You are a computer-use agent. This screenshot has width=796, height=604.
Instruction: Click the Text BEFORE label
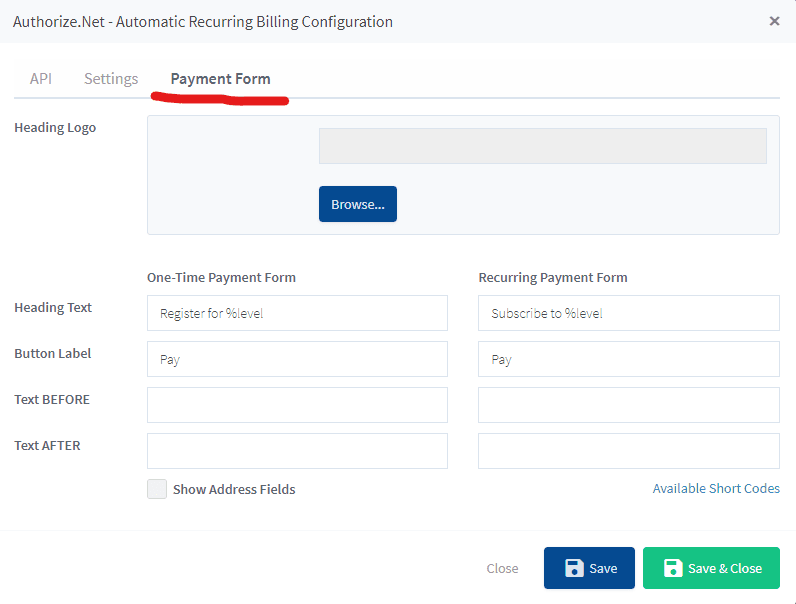pos(52,400)
